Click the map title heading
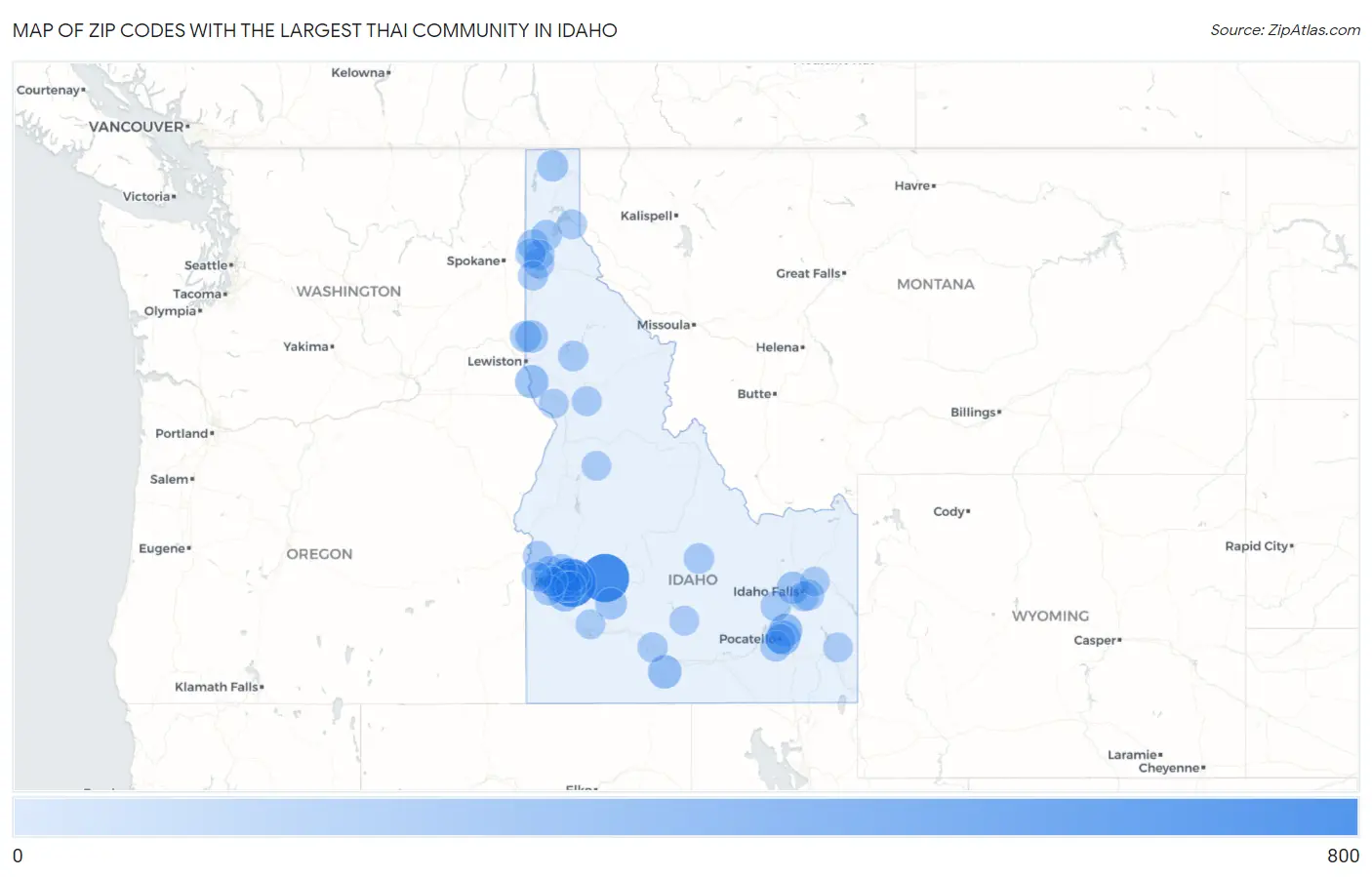 coord(314,30)
